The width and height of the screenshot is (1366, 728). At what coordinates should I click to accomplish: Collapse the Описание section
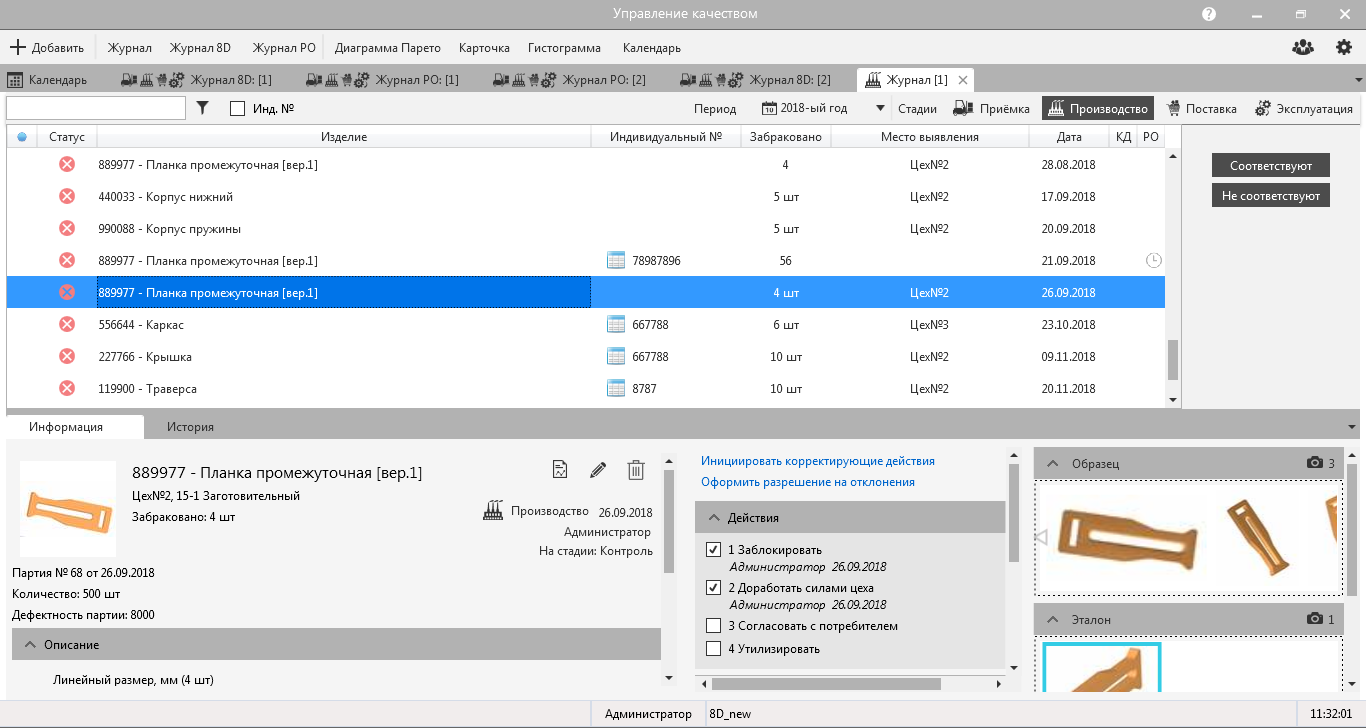(30, 645)
